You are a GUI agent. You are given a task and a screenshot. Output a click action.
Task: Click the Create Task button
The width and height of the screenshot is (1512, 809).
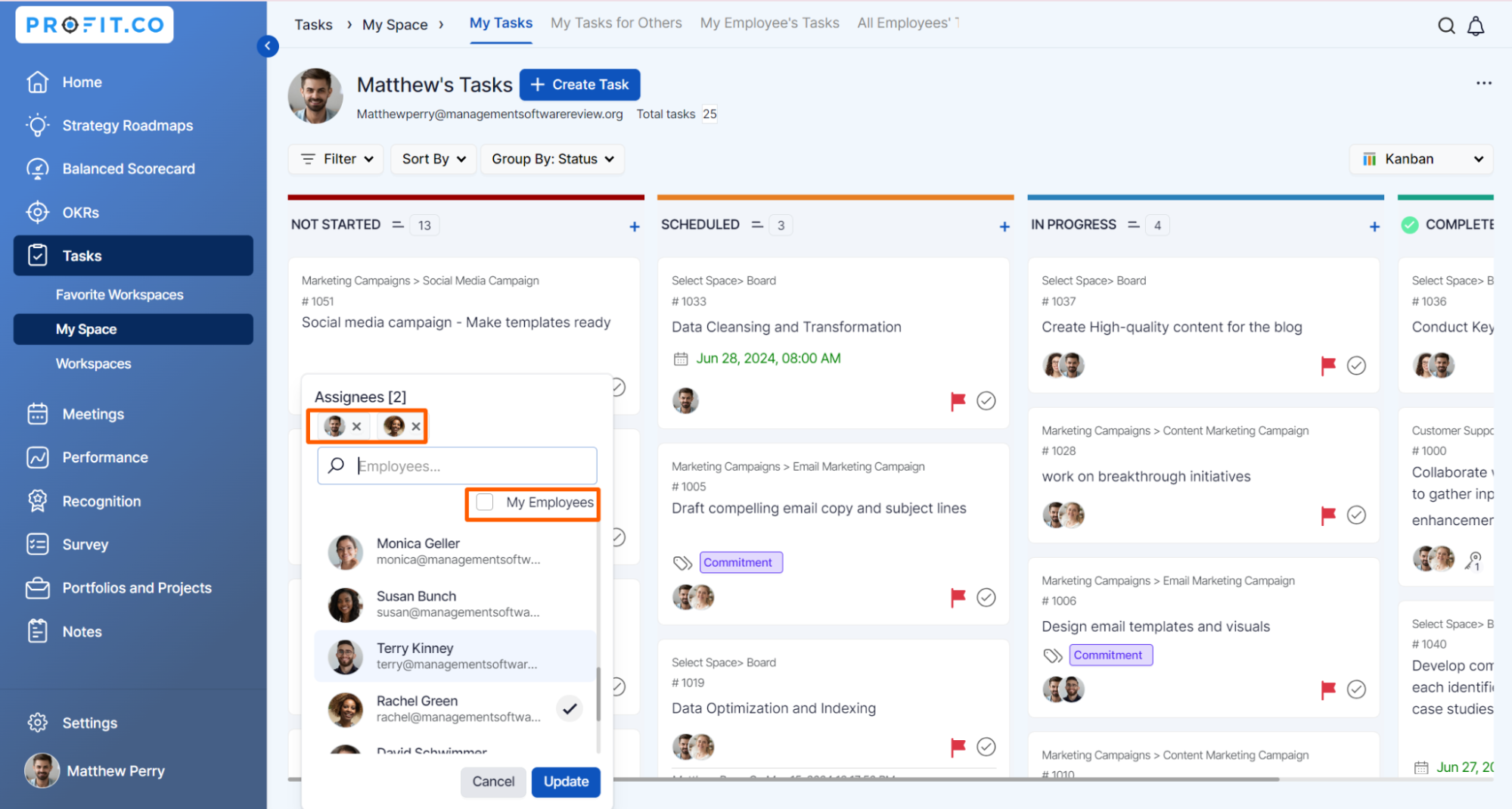[x=579, y=85]
